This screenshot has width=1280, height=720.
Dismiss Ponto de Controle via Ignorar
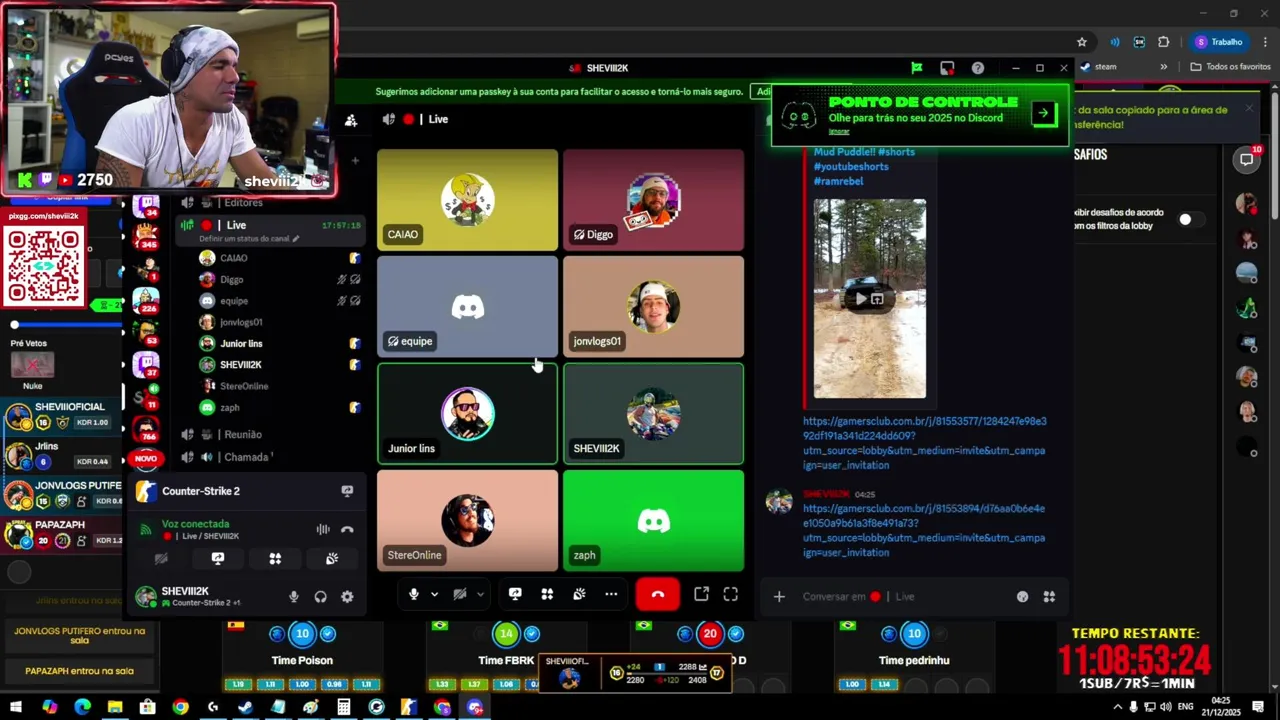[x=838, y=132]
